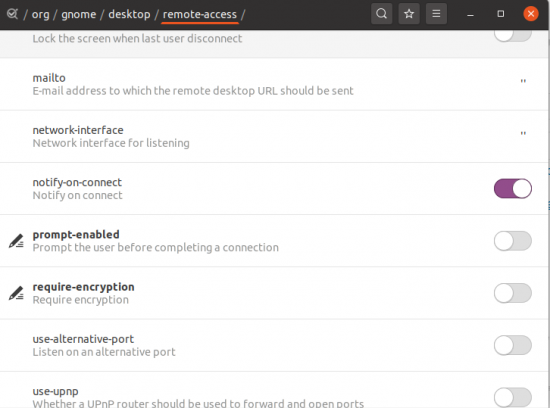Close the window with orange X

(531, 14)
